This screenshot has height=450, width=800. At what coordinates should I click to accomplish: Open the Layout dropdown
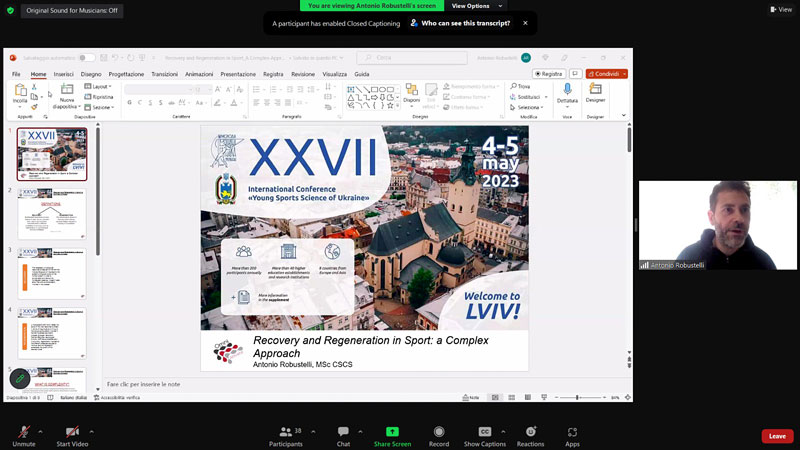coord(98,86)
